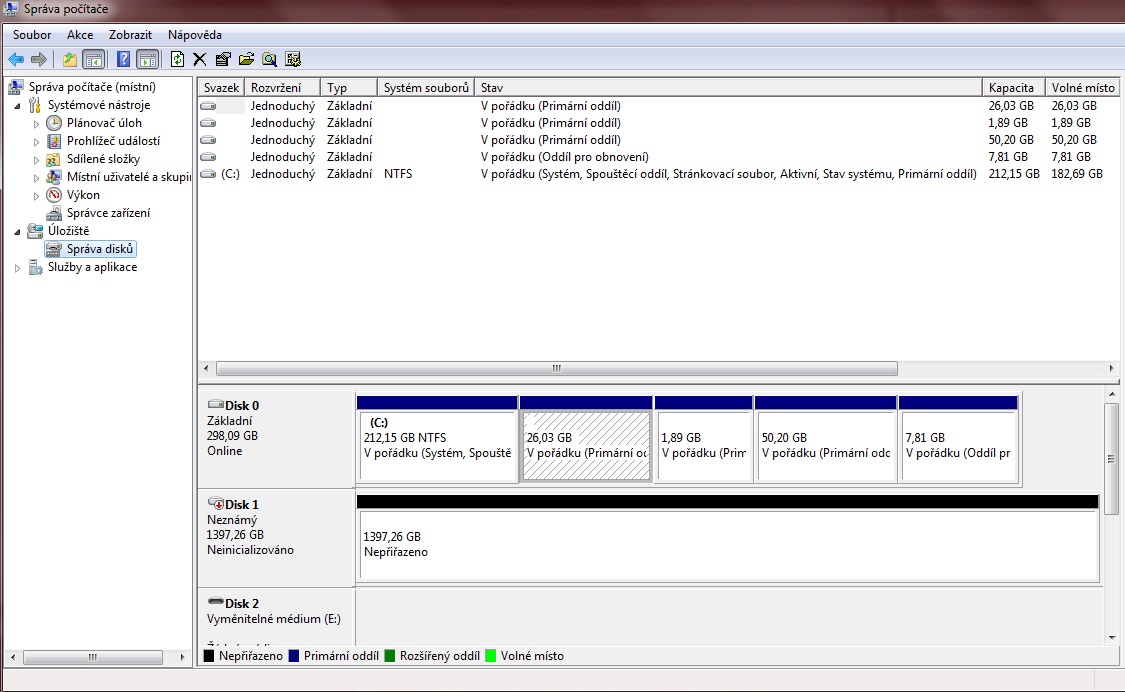Image resolution: width=1125 pixels, height=692 pixels.
Task: Open the Zobrazit menu
Action: click(130, 35)
